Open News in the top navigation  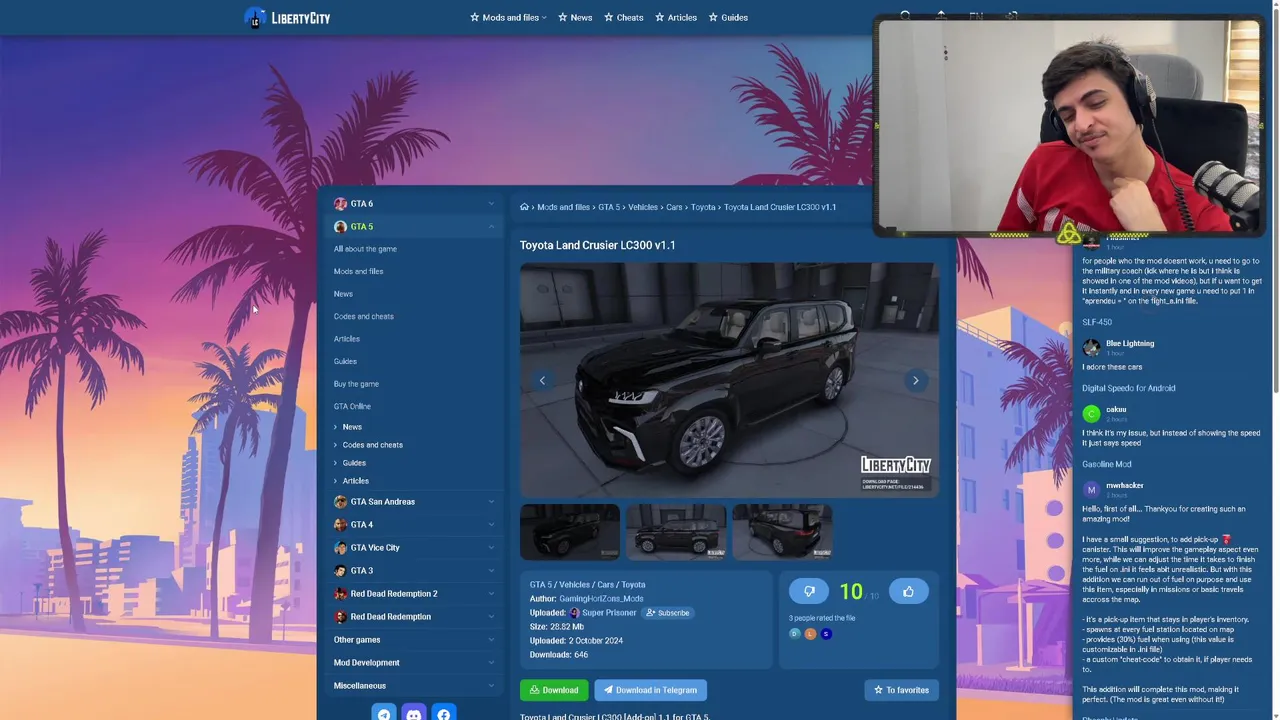coord(575,18)
